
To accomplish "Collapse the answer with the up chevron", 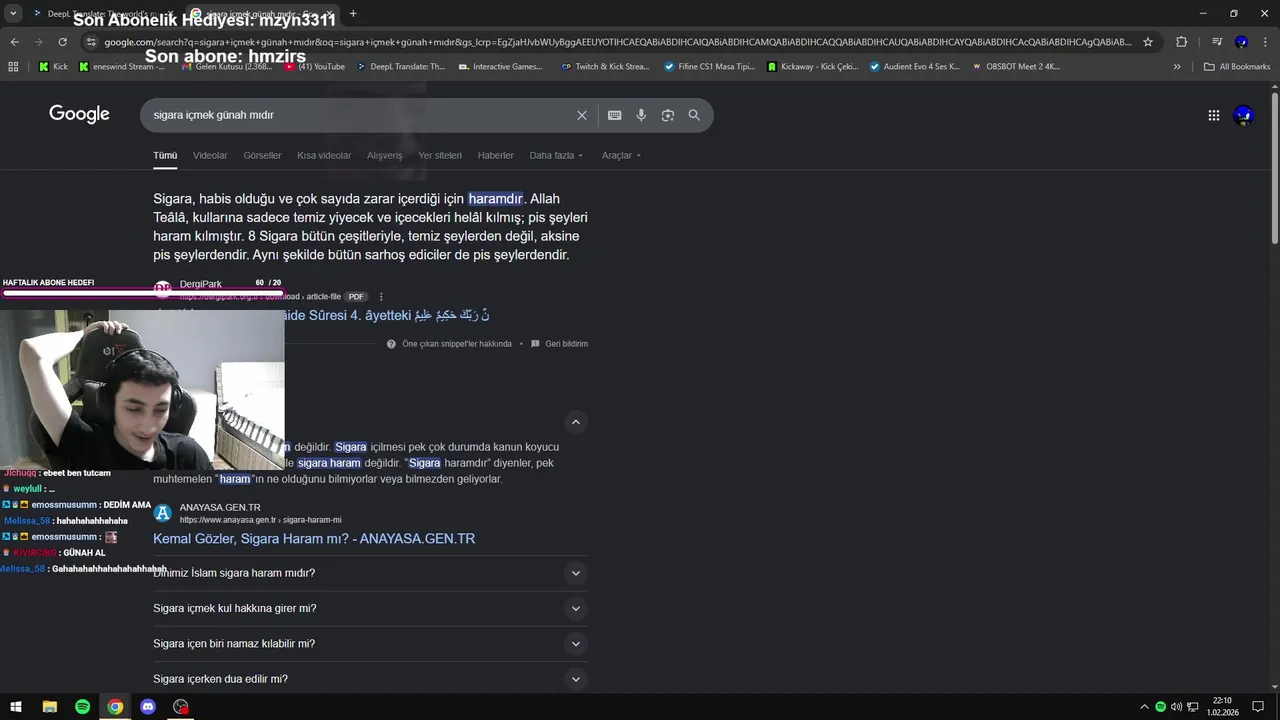I will click(x=575, y=422).
